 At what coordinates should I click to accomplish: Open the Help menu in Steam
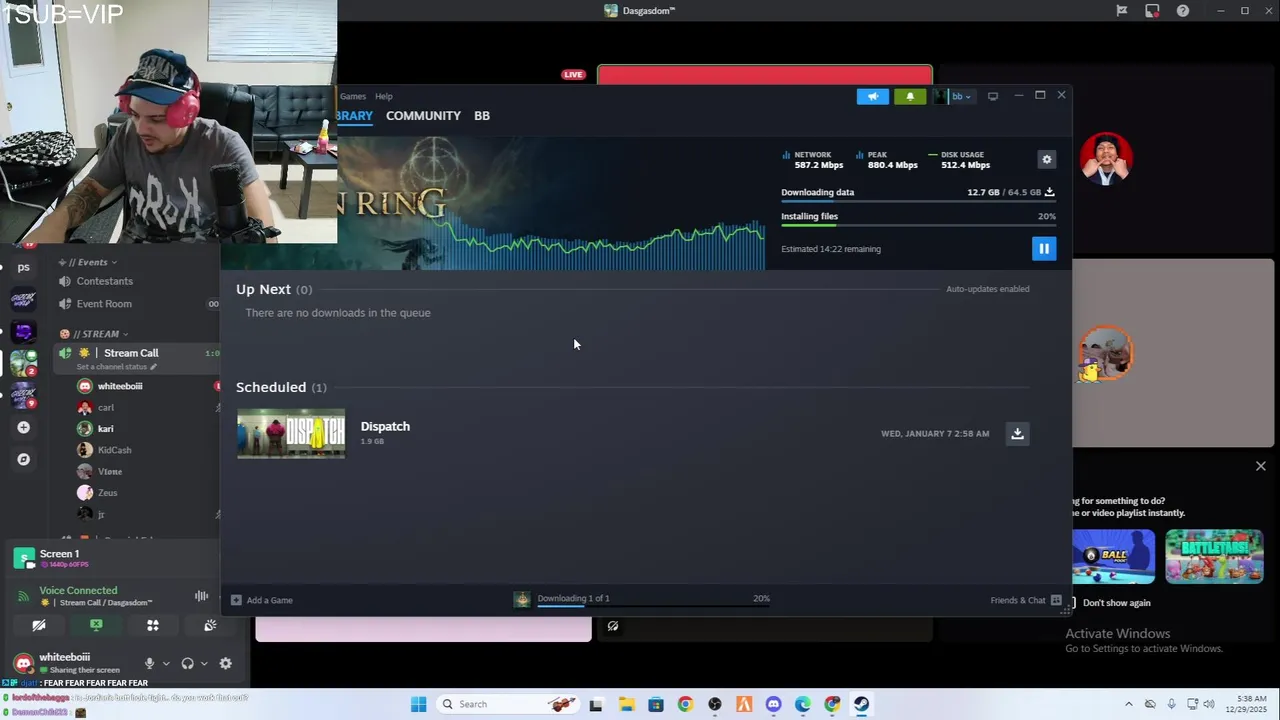coord(384,96)
